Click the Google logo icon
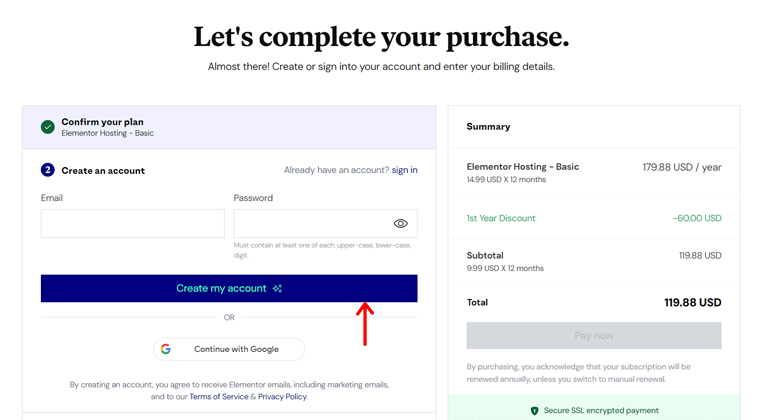Viewport: 760px width, 420px height. [x=166, y=349]
